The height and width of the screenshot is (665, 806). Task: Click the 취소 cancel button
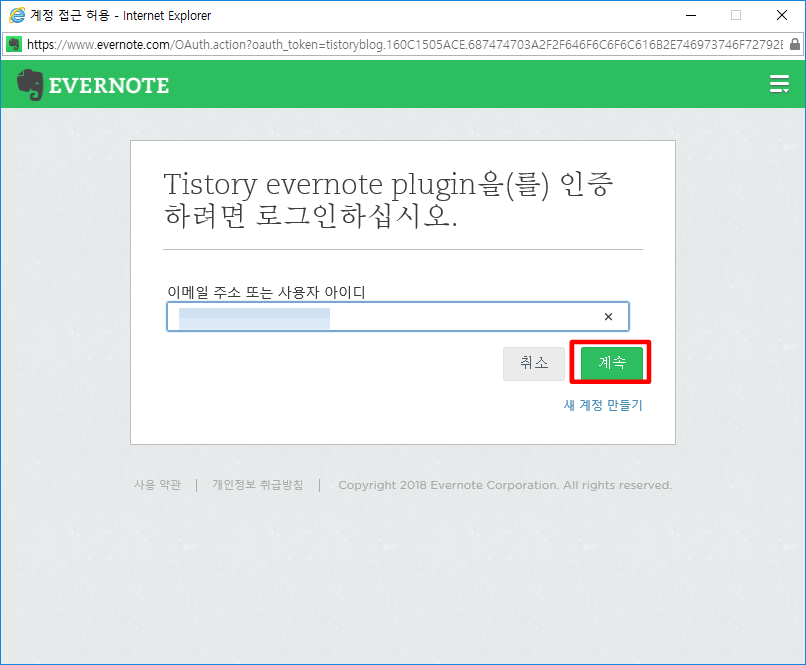tap(534, 363)
